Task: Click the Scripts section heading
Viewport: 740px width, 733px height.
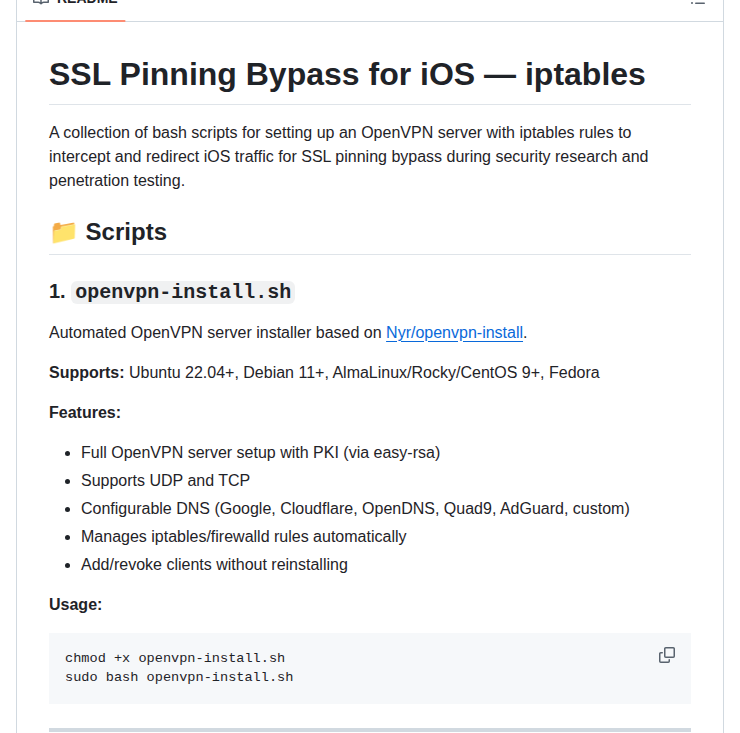Action: 126,232
